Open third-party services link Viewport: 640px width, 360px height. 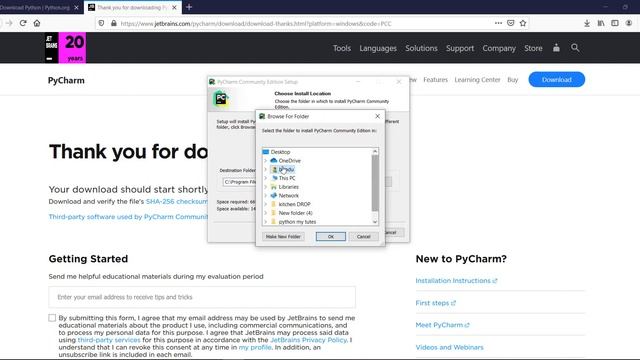click(x=109, y=340)
